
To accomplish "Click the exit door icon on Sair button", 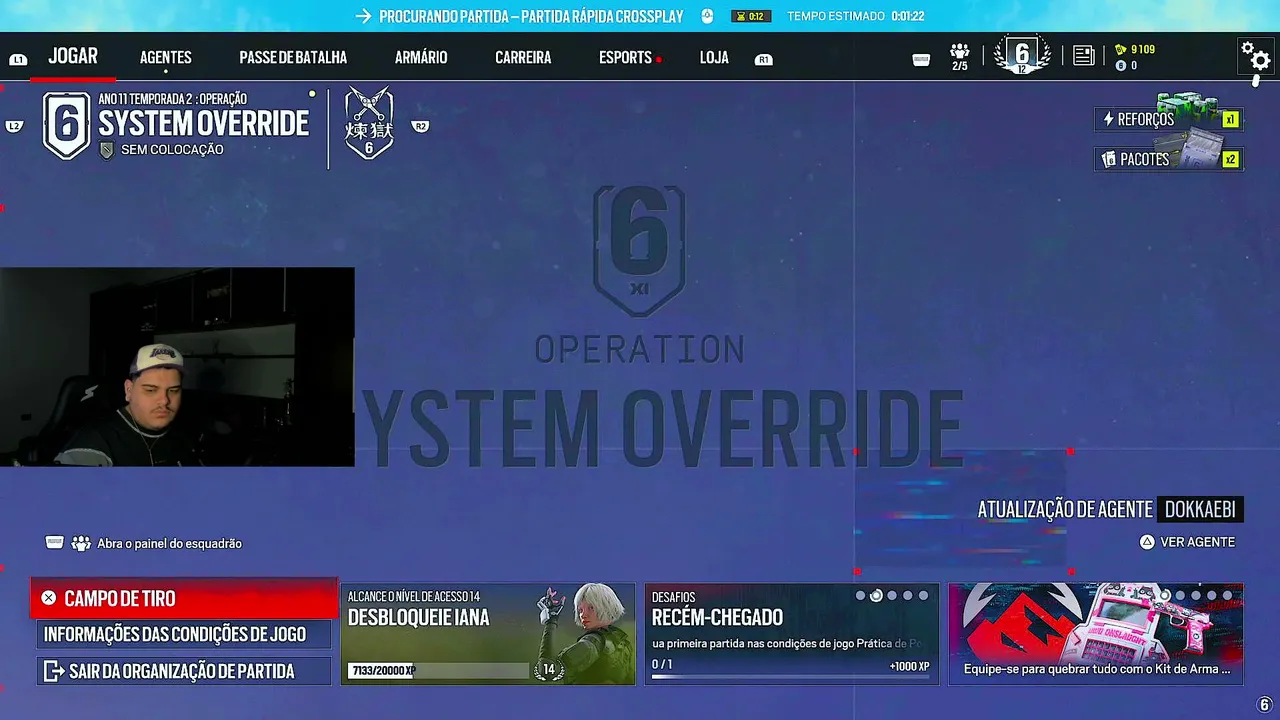I will [53, 671].
